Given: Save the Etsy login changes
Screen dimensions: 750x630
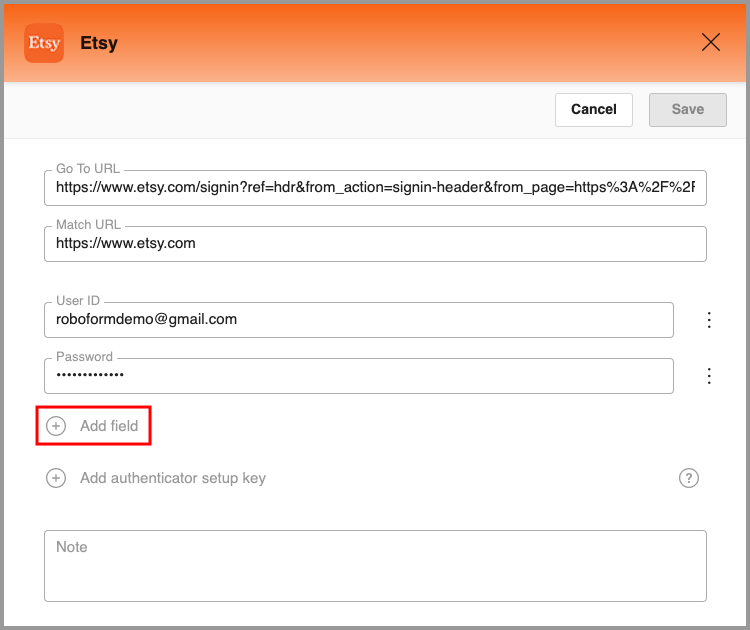Looking at the screenshot, I should (x=687, y=110).
